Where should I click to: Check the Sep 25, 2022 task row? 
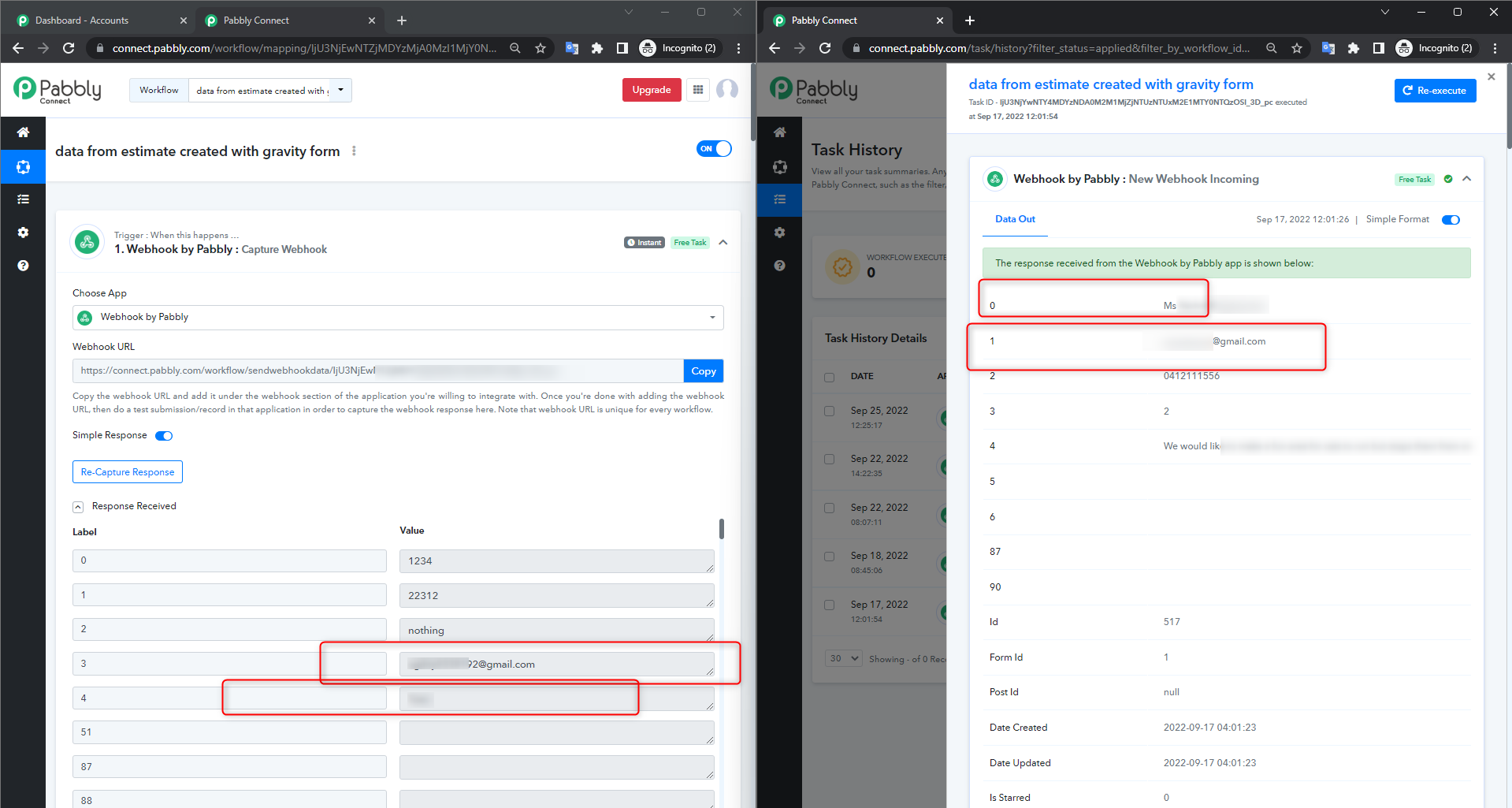coord(829,411)
